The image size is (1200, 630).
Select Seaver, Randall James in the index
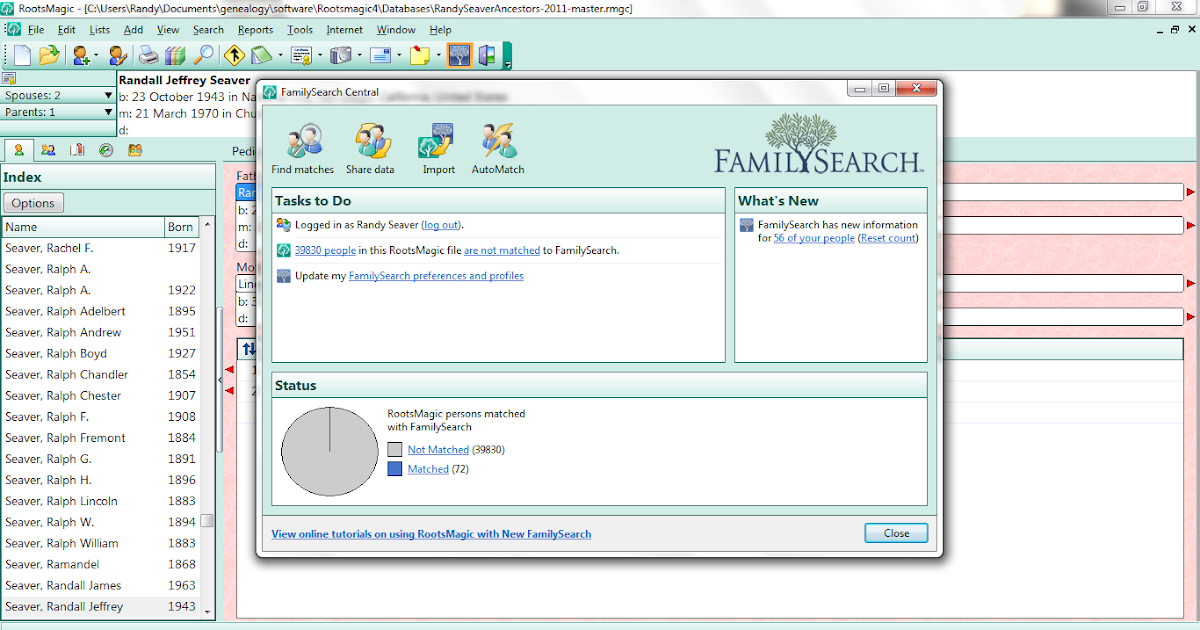(100, 585)
